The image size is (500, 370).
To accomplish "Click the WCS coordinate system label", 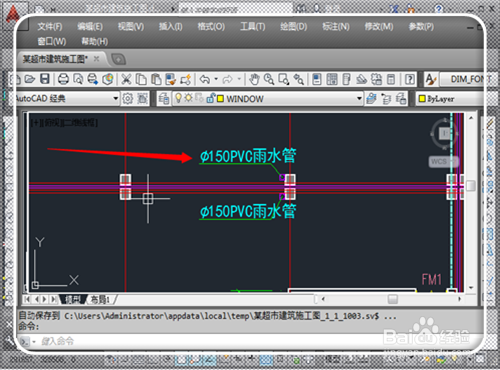I will (443, 162).
